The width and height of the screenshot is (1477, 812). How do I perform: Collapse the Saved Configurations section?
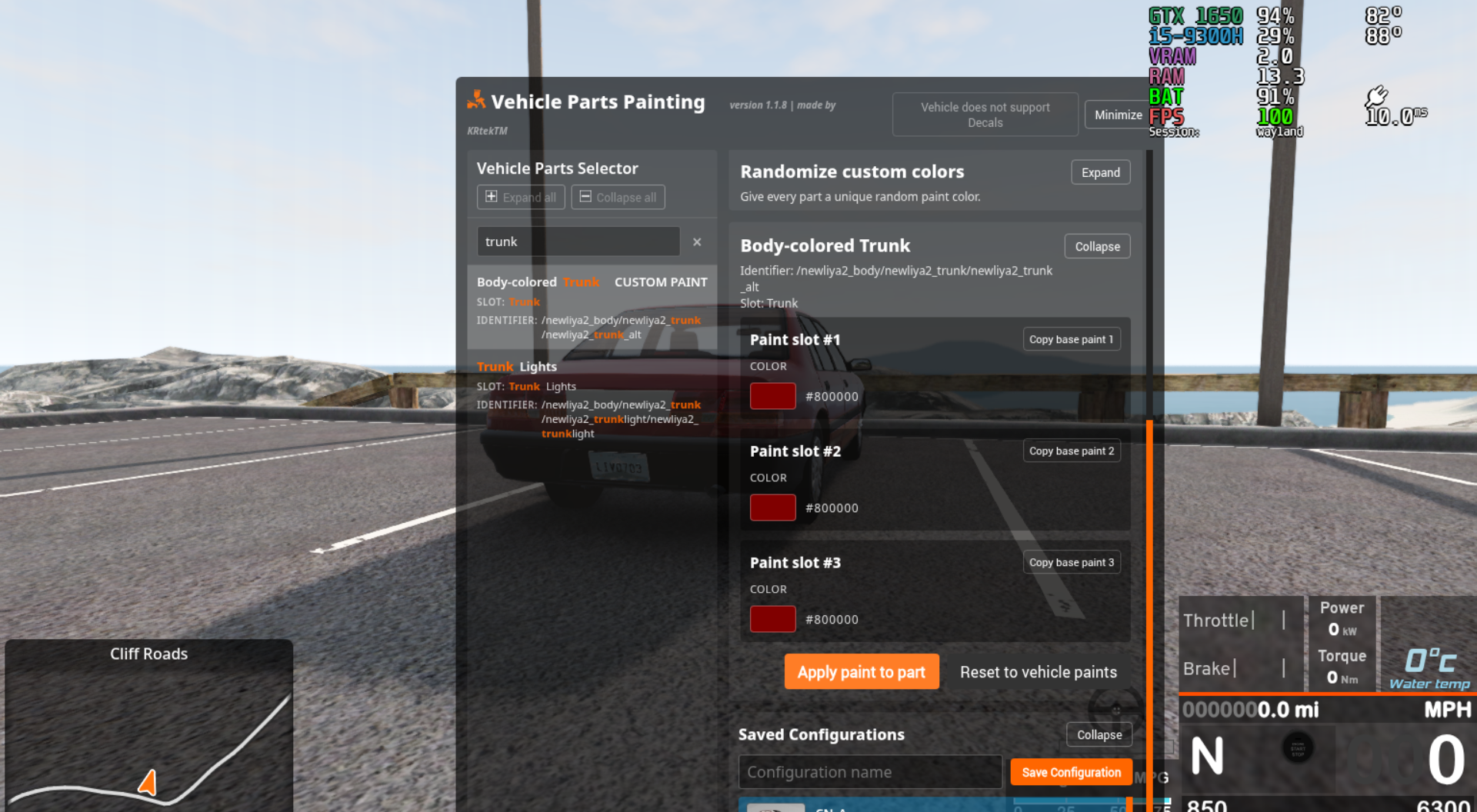pyautogui.click(x=1099, y=734)
